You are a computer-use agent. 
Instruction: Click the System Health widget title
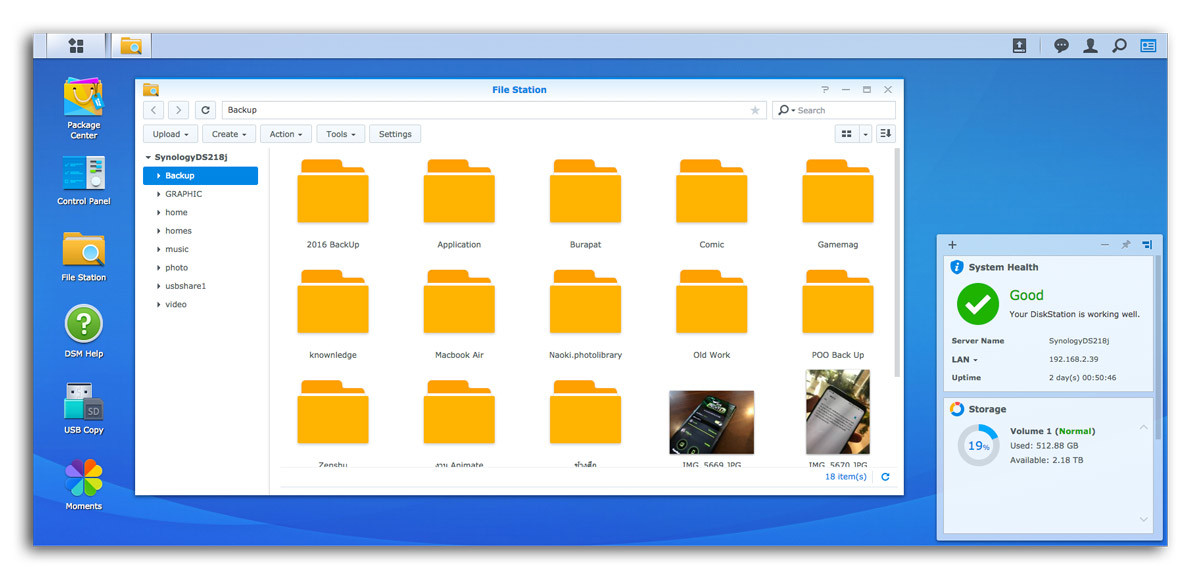point(1003,267)
